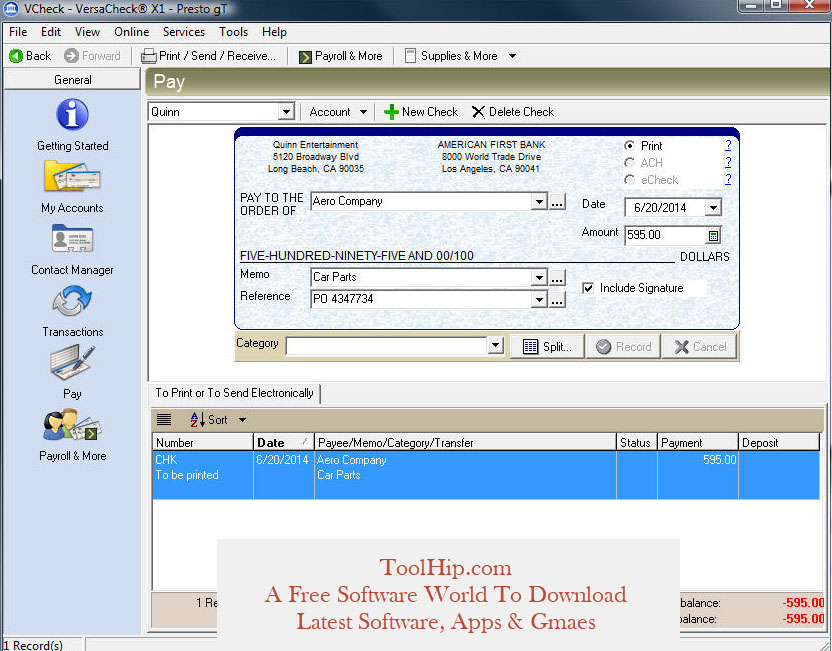Open the Tools menu

(233, 32)
